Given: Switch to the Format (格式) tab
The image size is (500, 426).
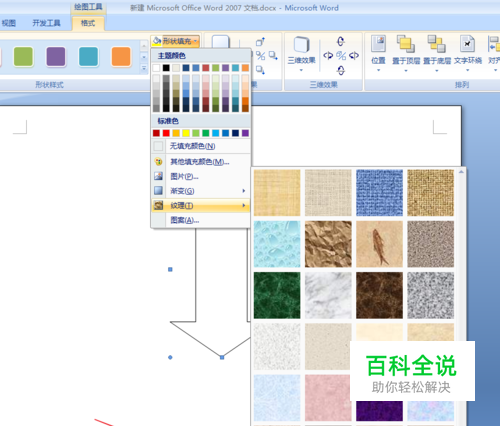Looking at the screenshot, I should tap(88, 23).
